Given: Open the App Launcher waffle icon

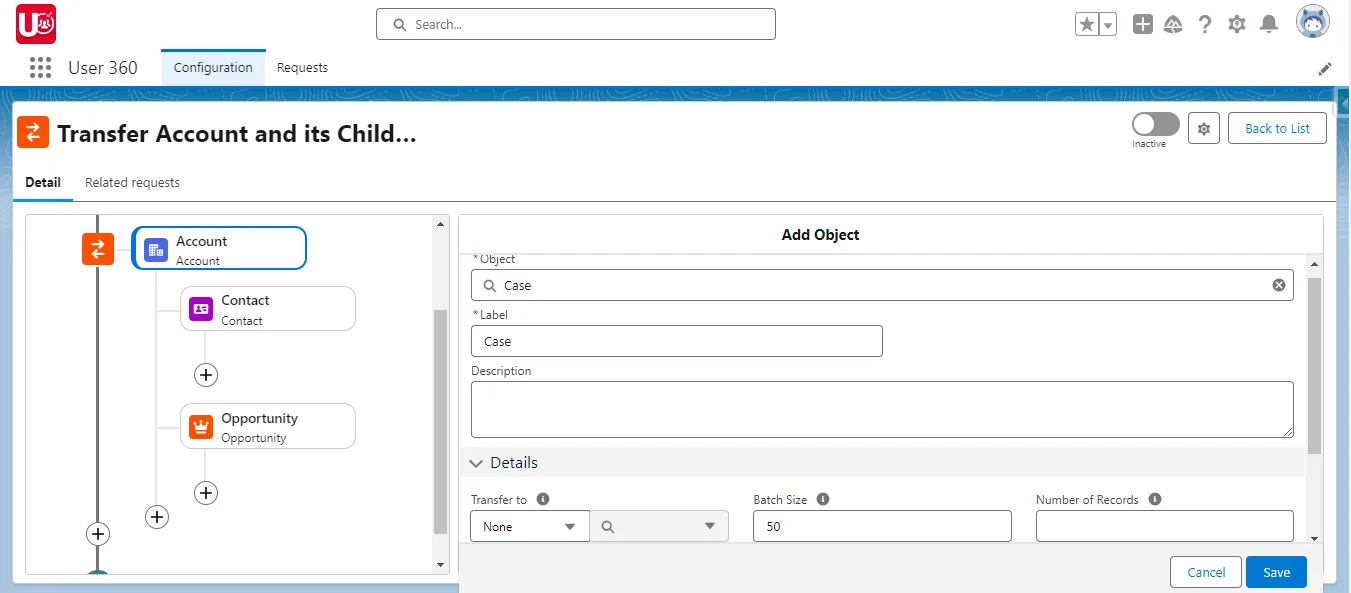Looking at the screenshot, I should 40,67.
